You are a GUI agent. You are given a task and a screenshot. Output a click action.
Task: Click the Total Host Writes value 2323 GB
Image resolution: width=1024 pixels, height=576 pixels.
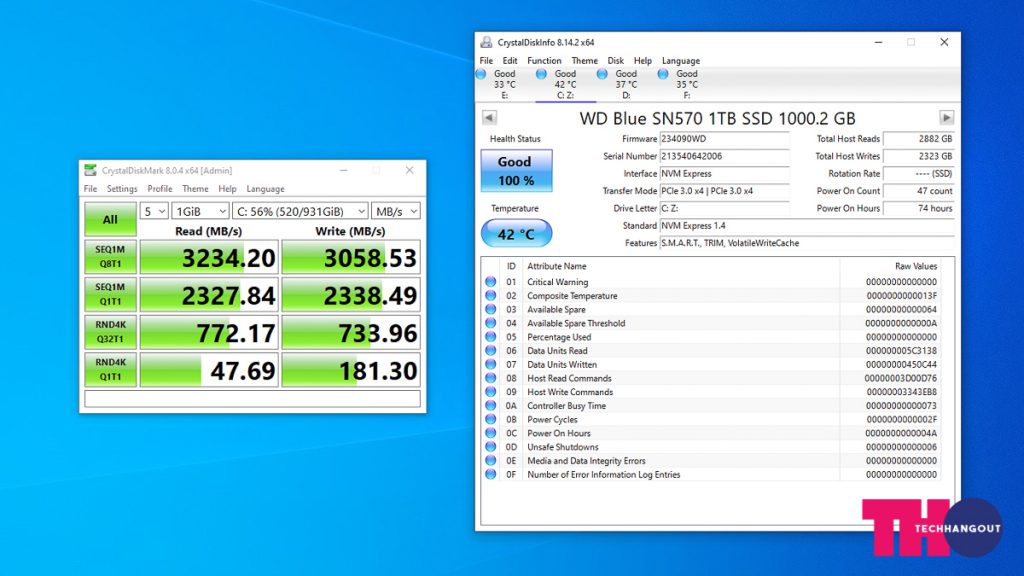point(918,156)
